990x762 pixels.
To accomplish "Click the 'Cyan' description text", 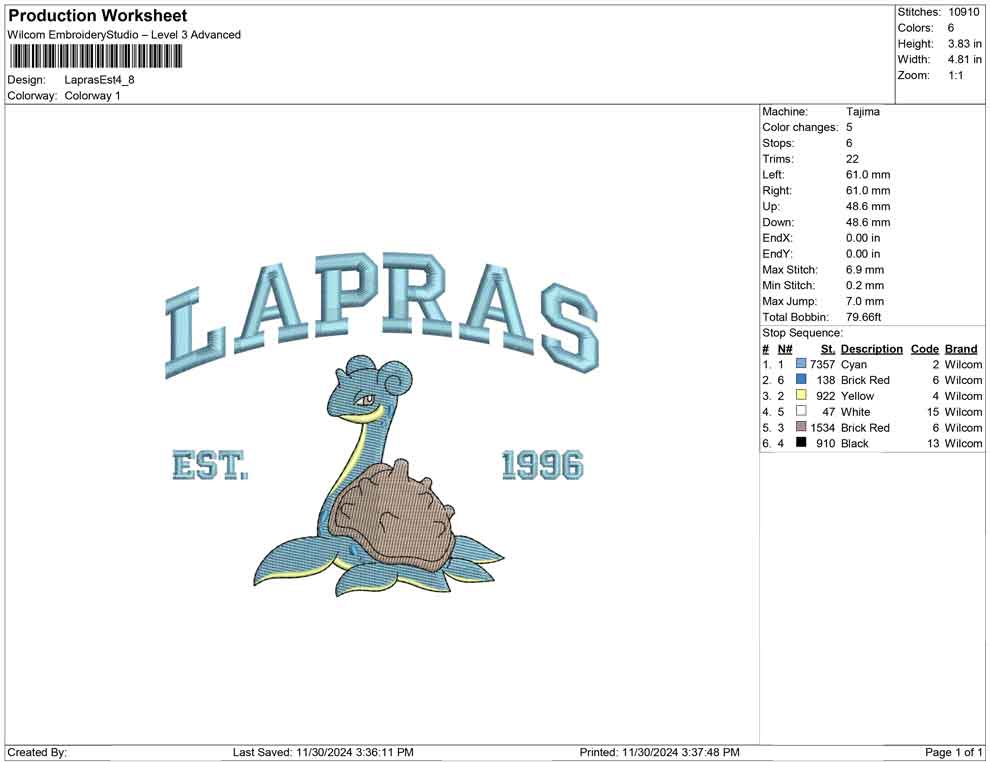I will coord(854,364).
